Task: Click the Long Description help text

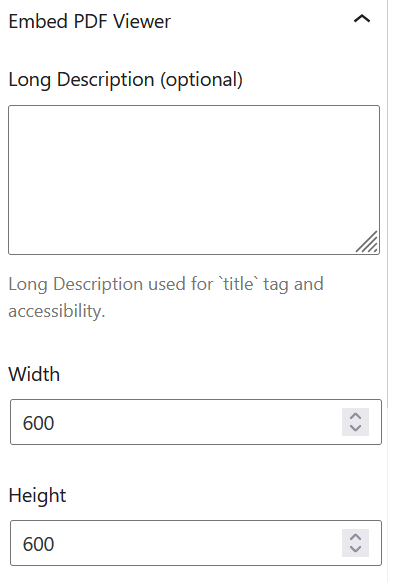Action: coord(166,297)
